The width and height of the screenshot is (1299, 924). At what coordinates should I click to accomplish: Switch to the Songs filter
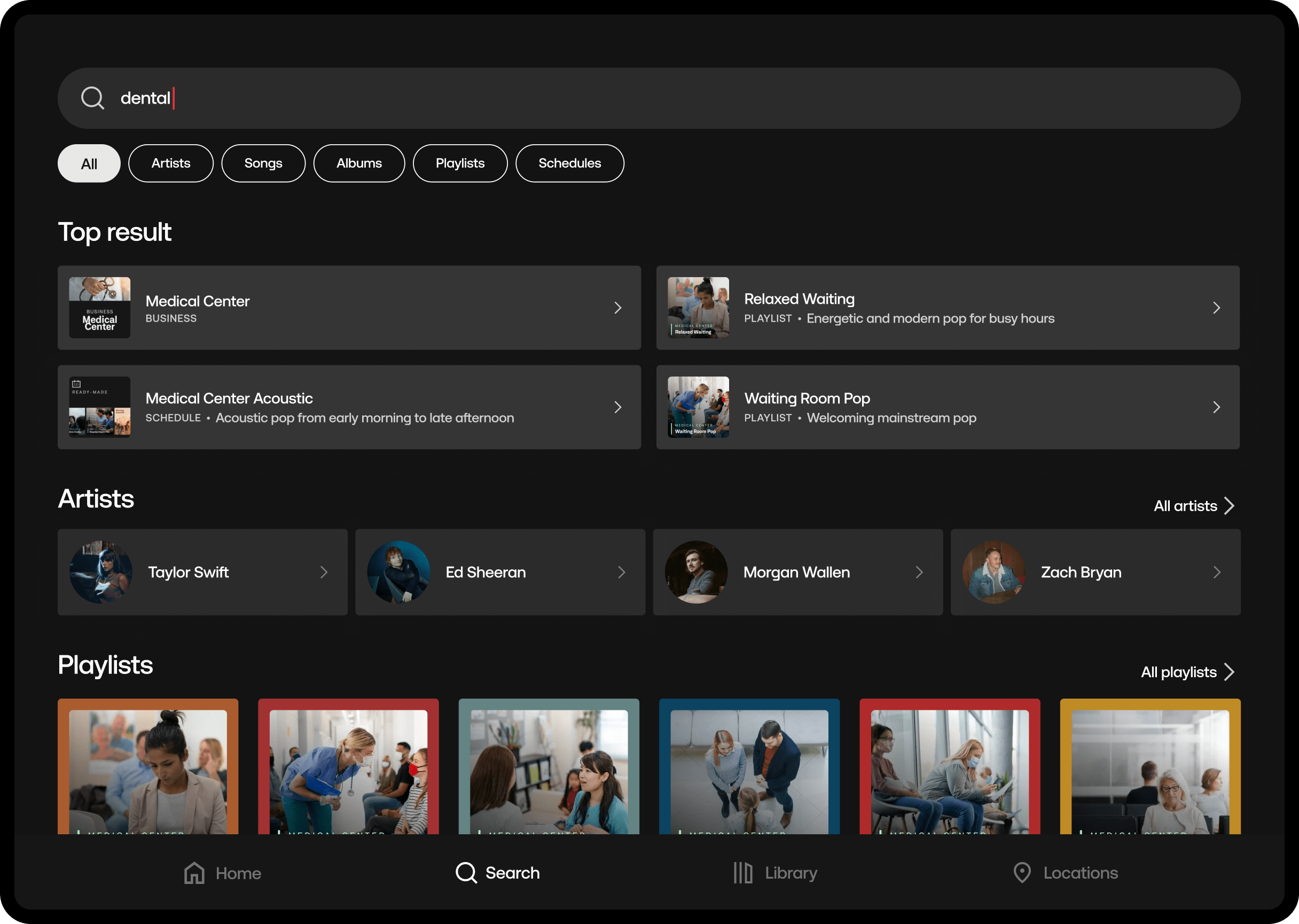pyautogui.click(x=263, y=164)
